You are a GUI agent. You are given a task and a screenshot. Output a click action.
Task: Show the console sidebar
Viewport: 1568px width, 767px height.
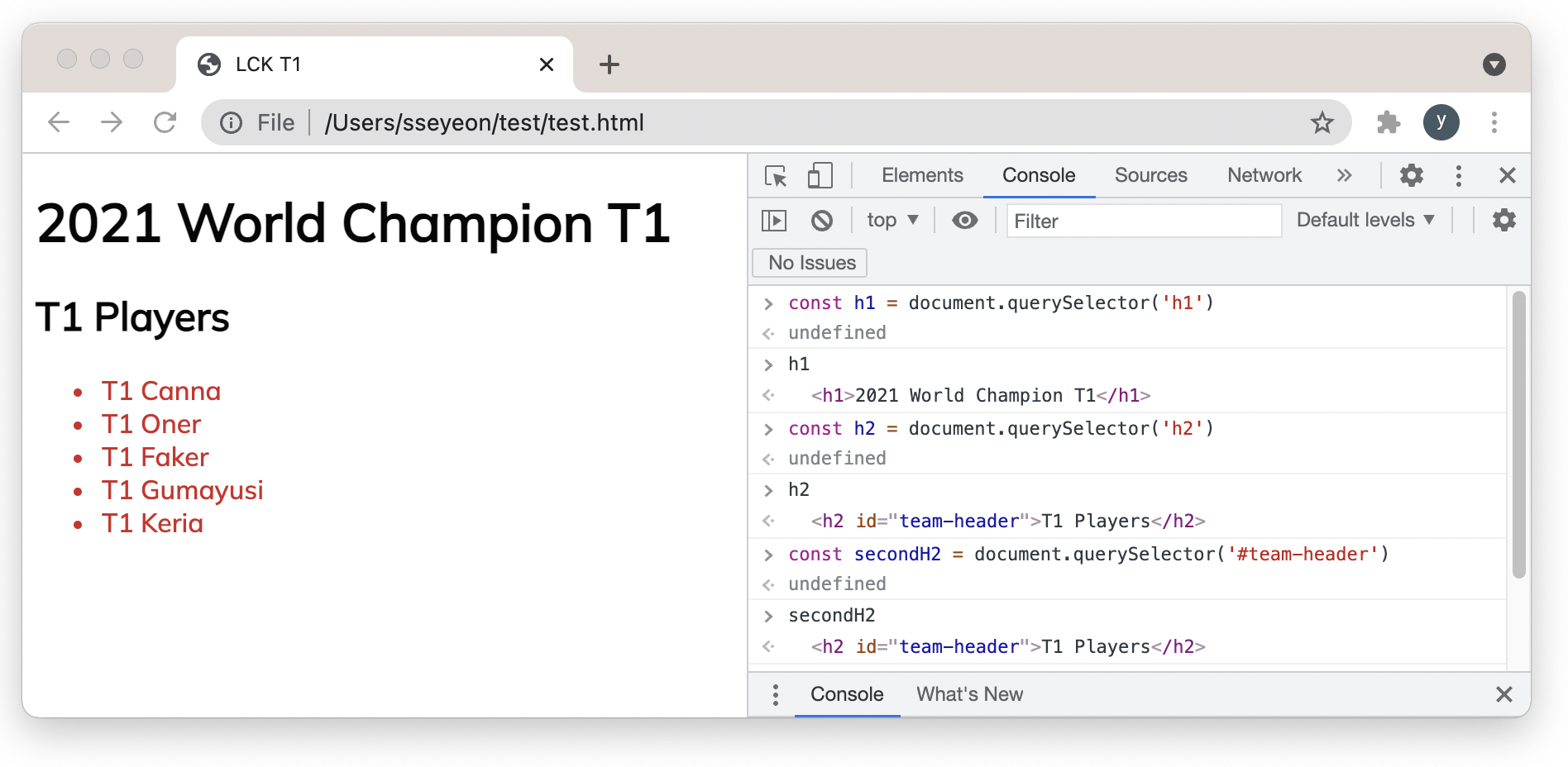(774, 221)
